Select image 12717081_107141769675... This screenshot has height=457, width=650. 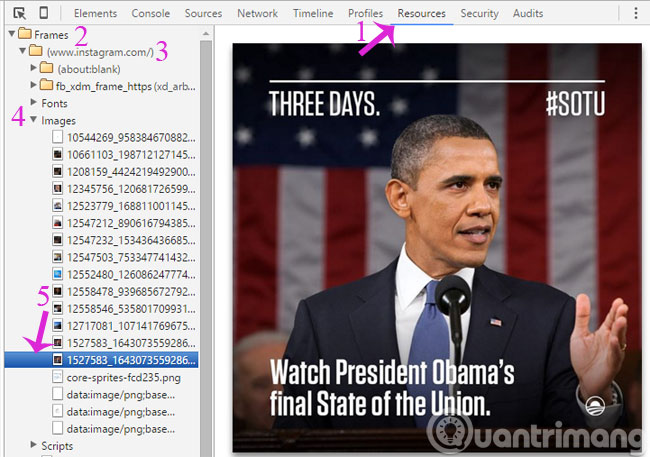[x=131, y=326]
